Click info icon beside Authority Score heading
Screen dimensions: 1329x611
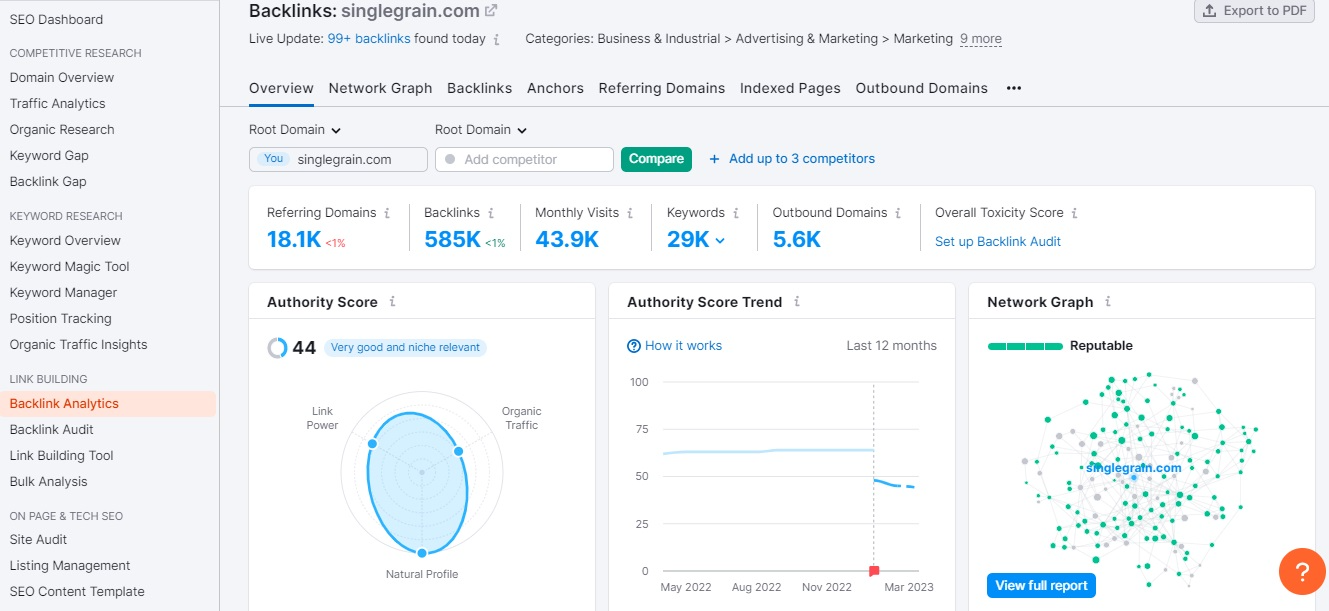point(392,302)
